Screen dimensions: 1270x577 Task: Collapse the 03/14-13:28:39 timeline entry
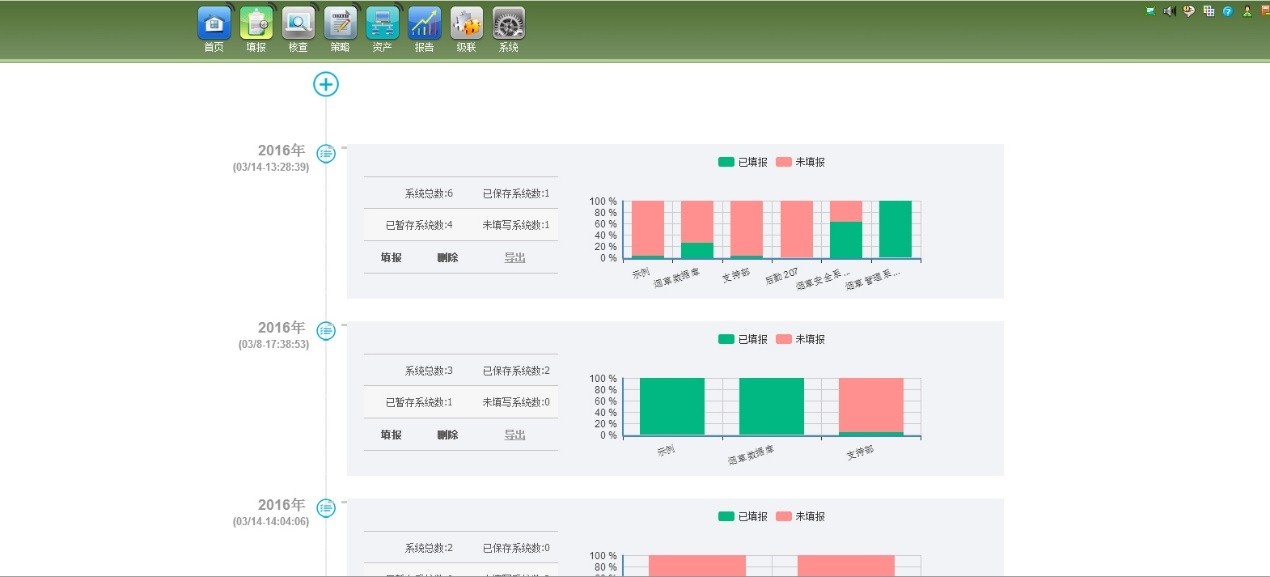pos(326,153)
